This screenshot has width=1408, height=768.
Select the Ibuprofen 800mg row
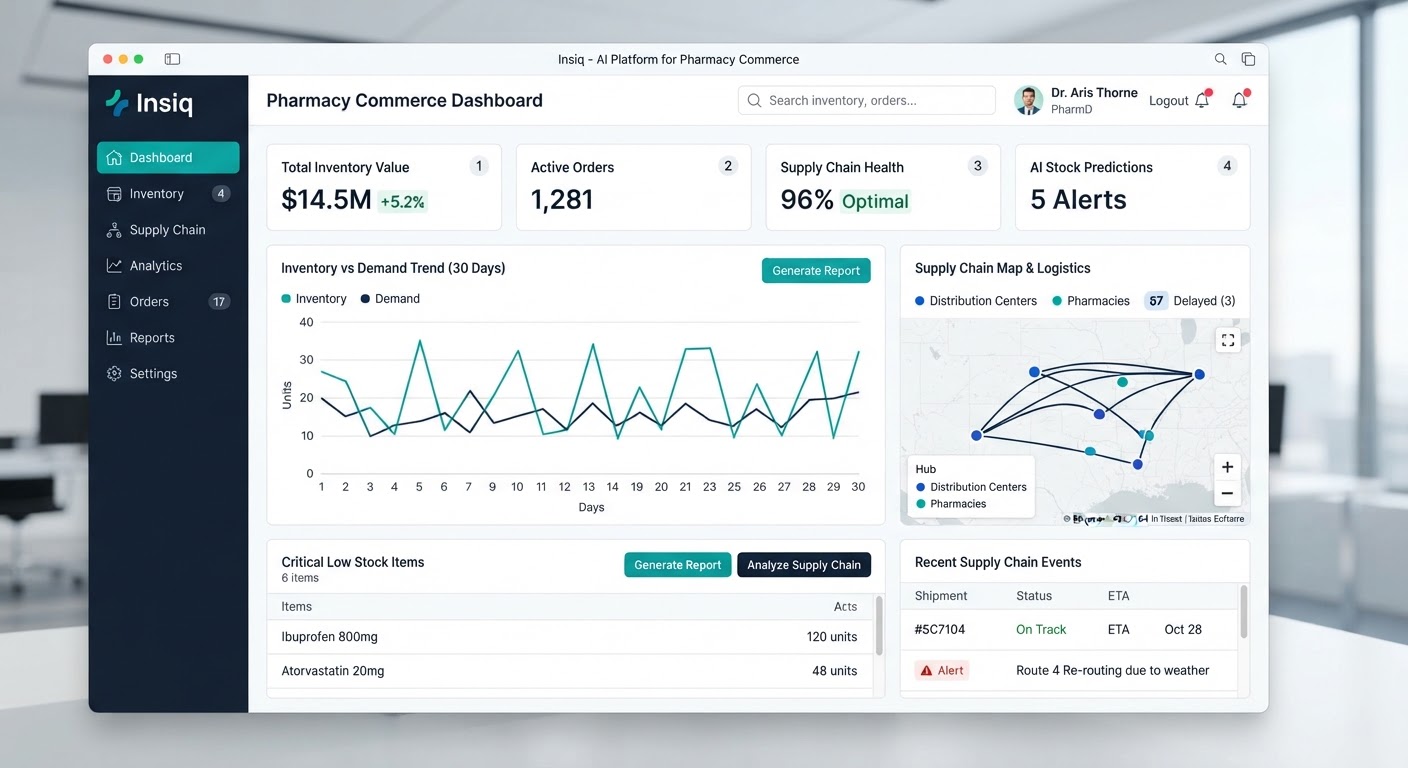570,637
